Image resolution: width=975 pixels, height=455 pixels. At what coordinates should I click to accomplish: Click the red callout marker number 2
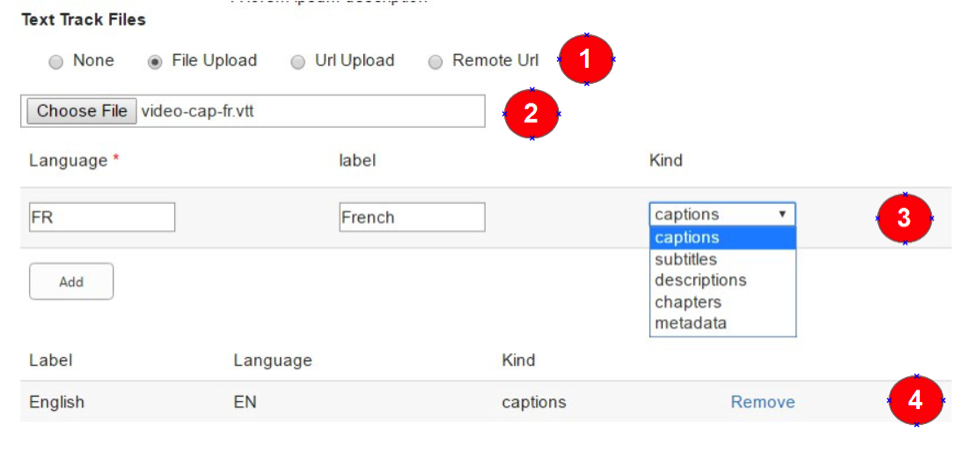pyautogui.click(x=531, y=113)
